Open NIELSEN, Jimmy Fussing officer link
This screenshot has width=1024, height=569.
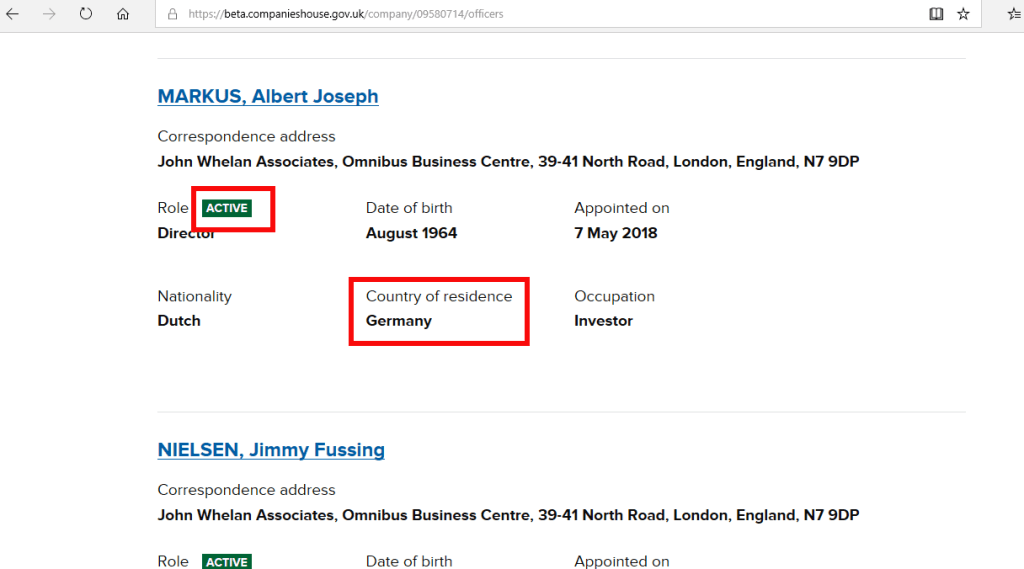tap(271, 450)
